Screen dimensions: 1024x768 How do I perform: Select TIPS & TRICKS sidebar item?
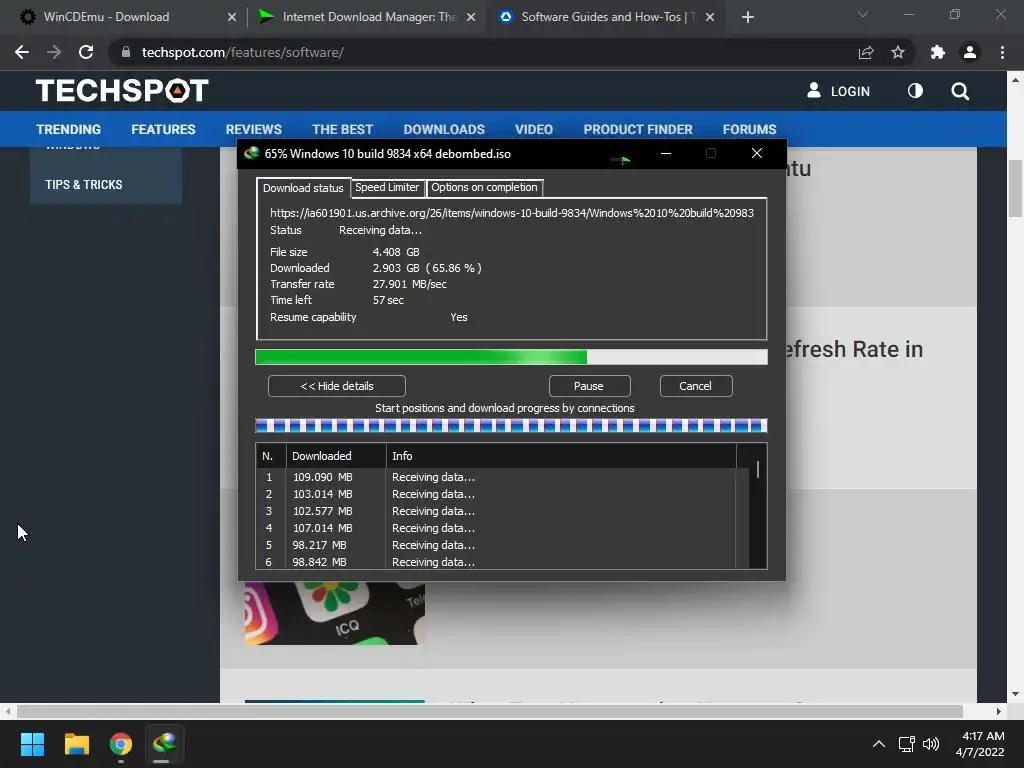click(x=84, y=185)
